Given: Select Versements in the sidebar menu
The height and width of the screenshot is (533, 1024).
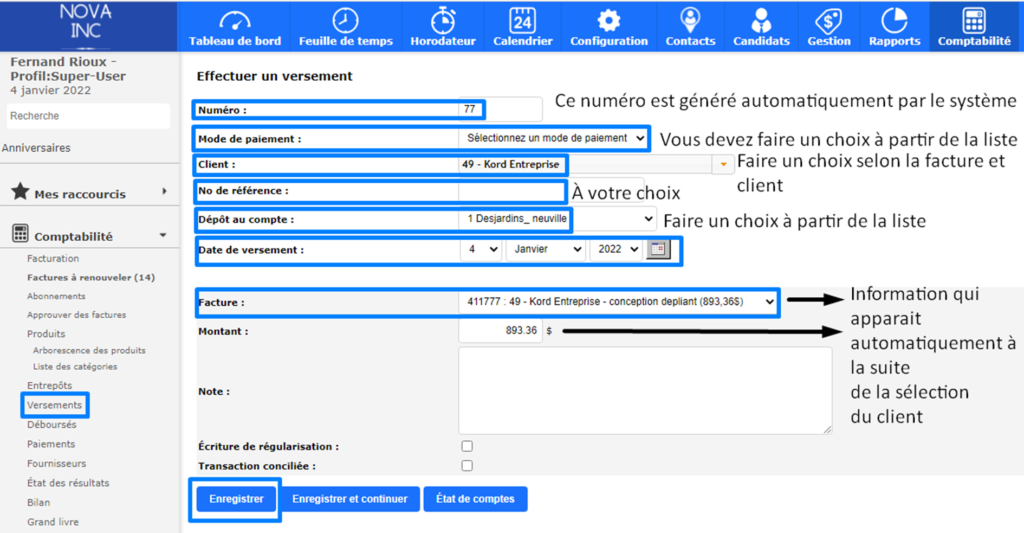Looking at the screenshot, I should click(x=55, y=405).
